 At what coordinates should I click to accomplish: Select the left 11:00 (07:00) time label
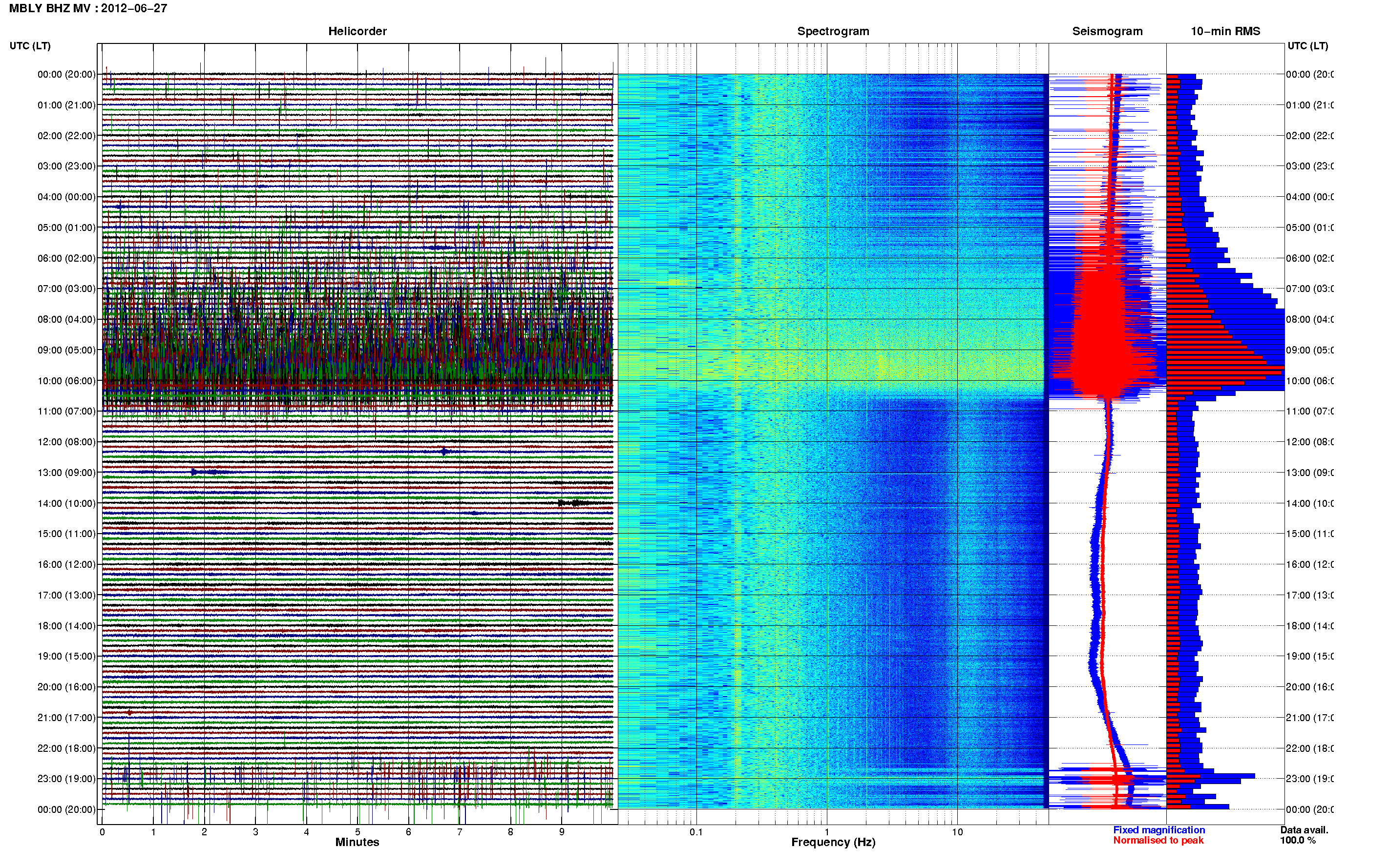(x=66, y=411)
